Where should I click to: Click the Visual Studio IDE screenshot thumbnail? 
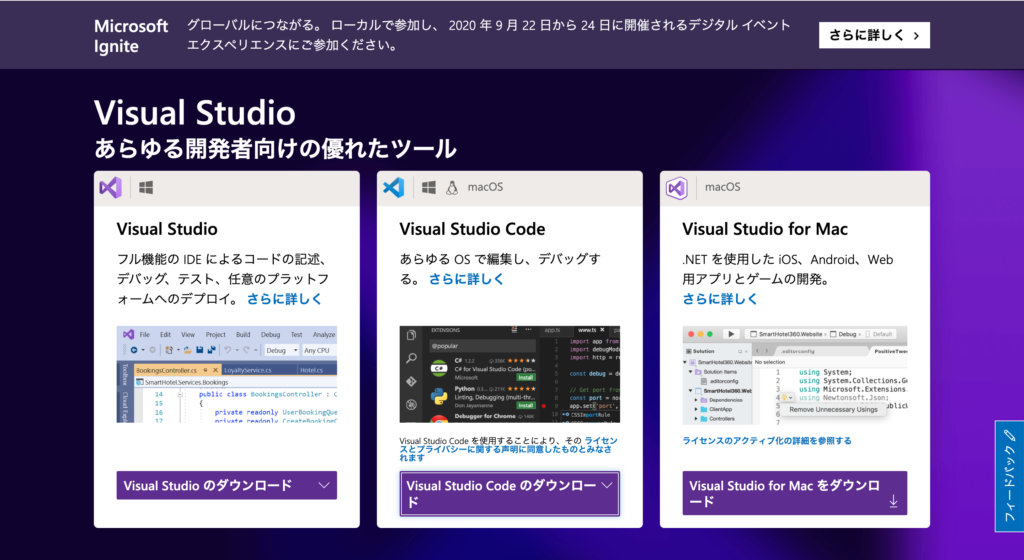pyautogui.click(x=227, y=375)
